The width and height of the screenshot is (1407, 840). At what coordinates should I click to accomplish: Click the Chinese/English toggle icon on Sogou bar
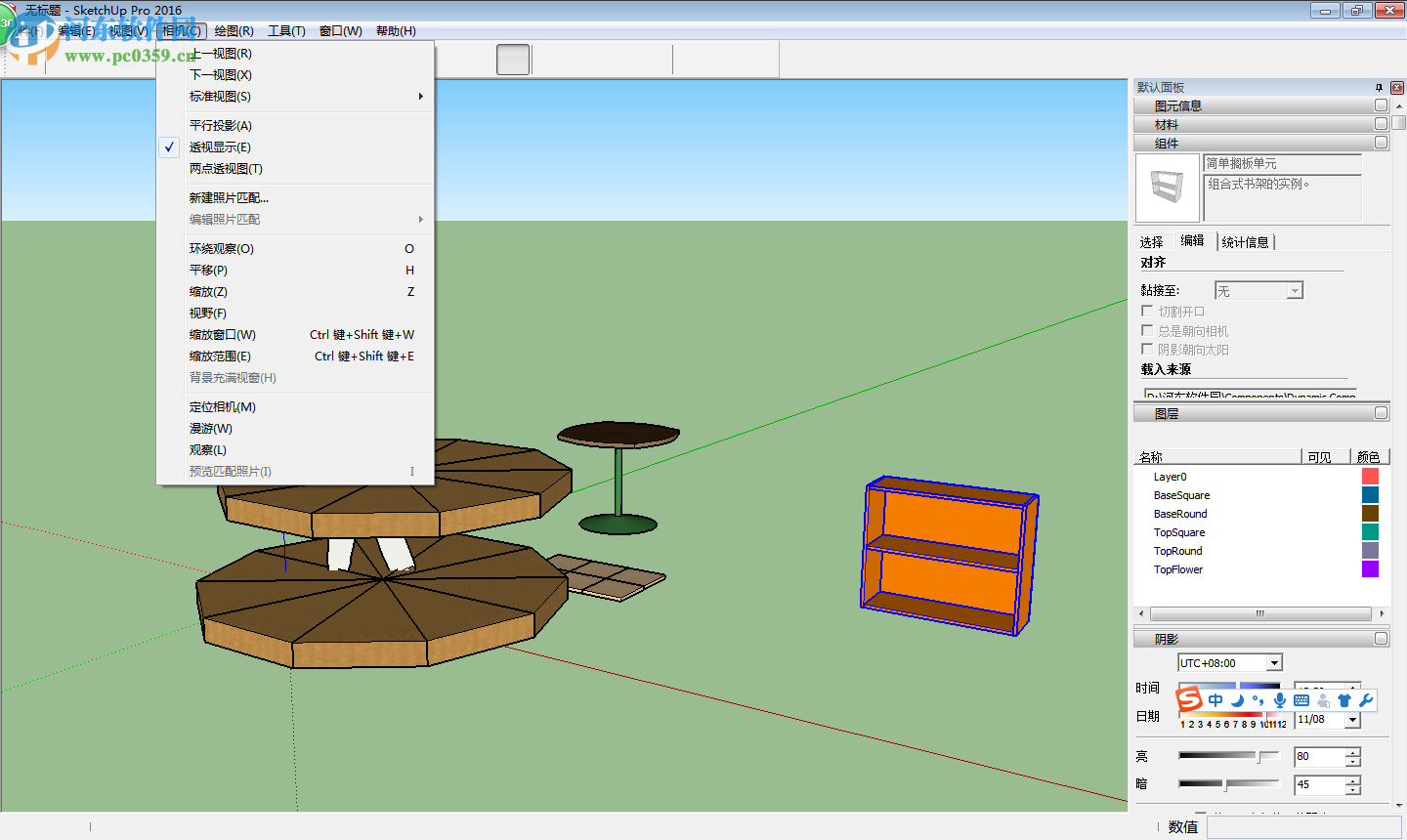(x=1215, y=699)
